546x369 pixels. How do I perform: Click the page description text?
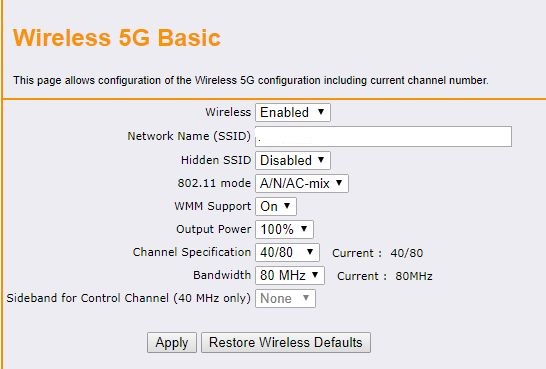click(x=251, y=80)
